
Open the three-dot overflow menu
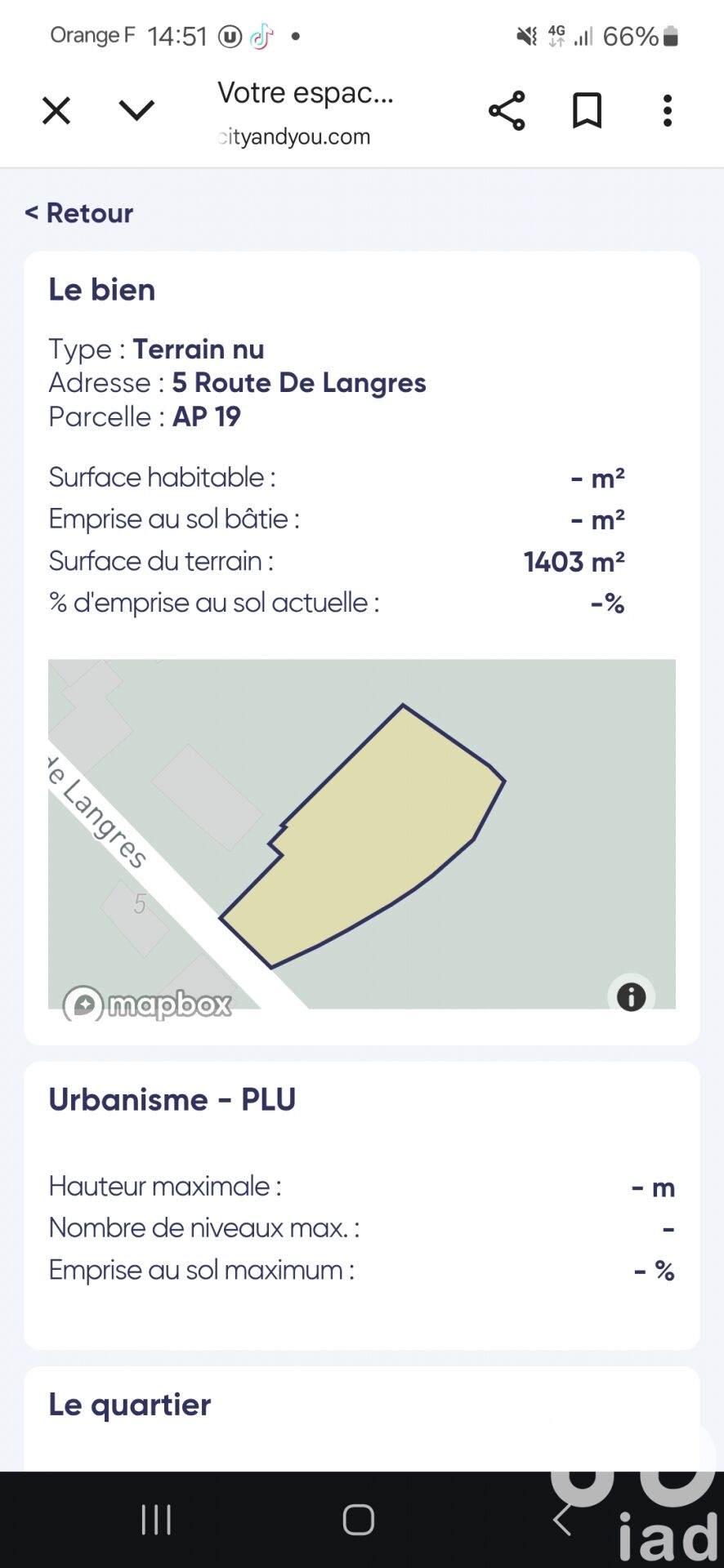point(668,110)
